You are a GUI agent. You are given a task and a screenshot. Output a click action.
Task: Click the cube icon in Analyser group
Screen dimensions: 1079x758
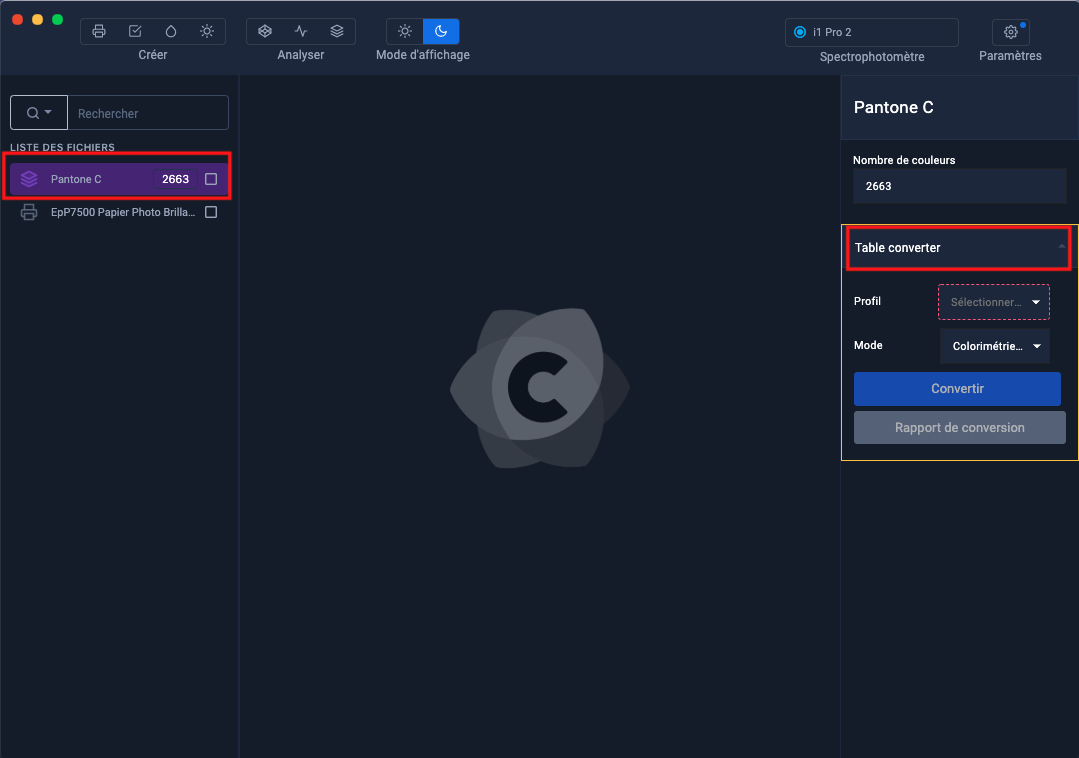point(265,31)
